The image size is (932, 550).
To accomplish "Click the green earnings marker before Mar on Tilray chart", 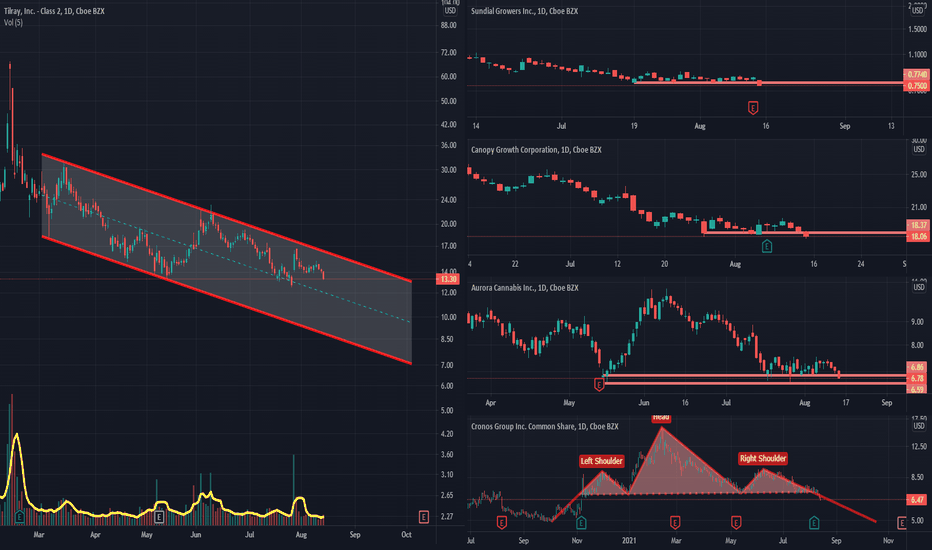I will click(20, 517).
